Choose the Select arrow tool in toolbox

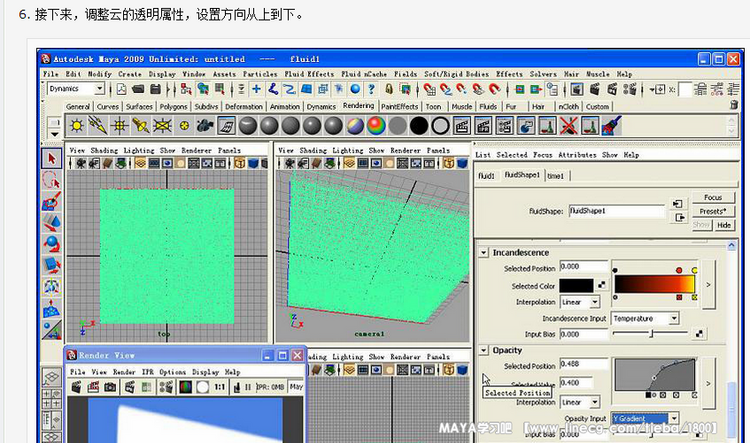[x=52, y=158]
